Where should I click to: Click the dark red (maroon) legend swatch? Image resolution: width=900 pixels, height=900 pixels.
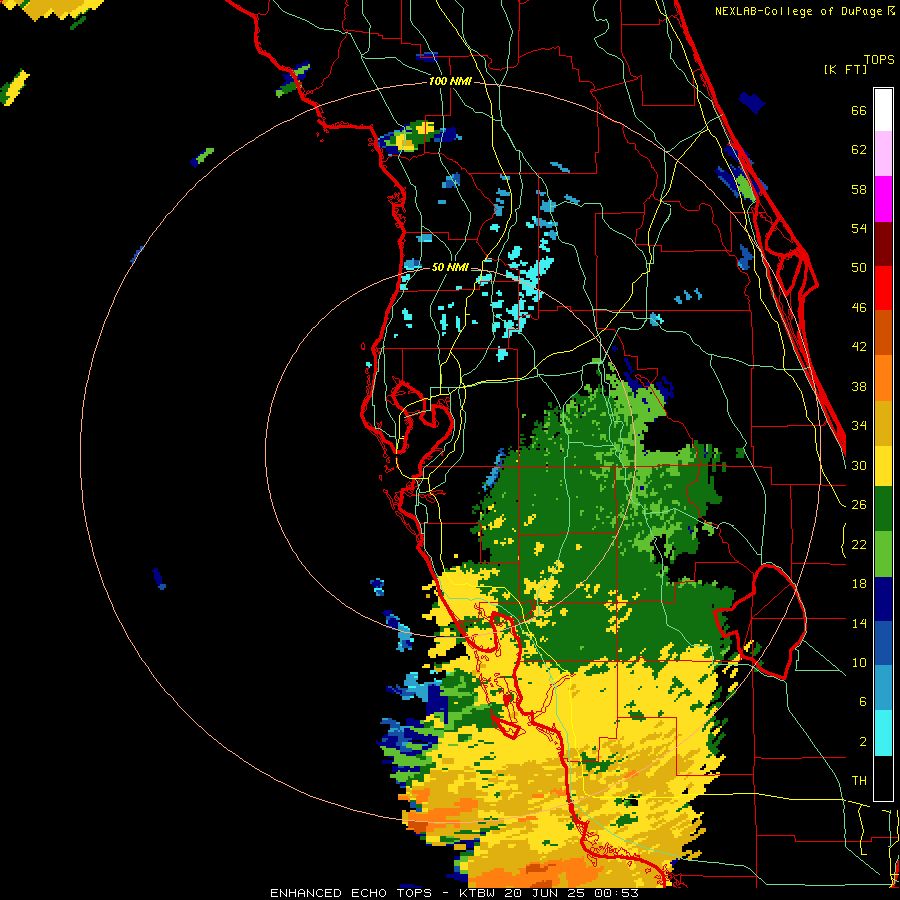883,243
